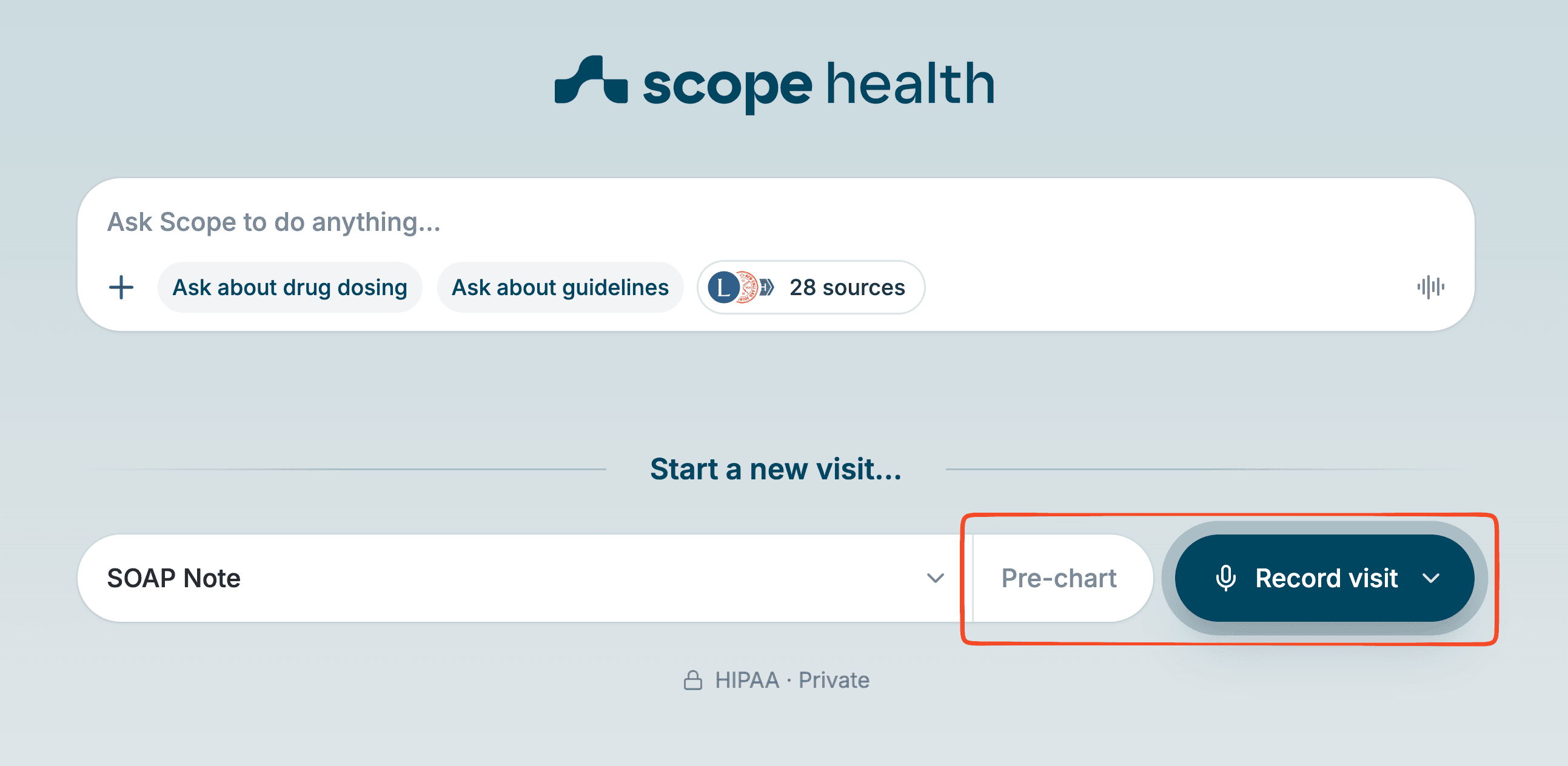Start recording with the Record visit label

(x=1325, y=578)
